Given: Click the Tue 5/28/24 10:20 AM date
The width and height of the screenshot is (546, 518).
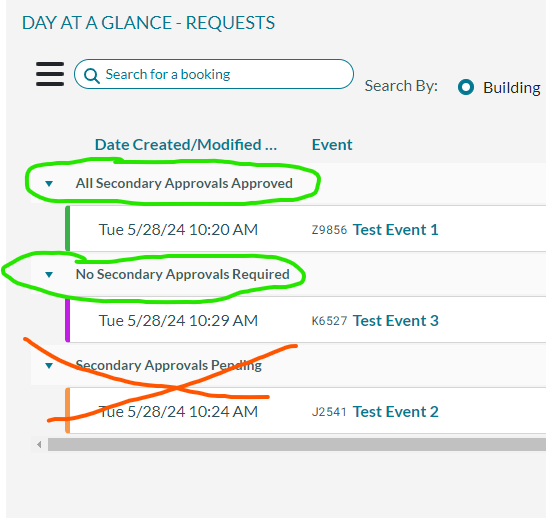Looking at the screenshot, I should click(178, 230).
